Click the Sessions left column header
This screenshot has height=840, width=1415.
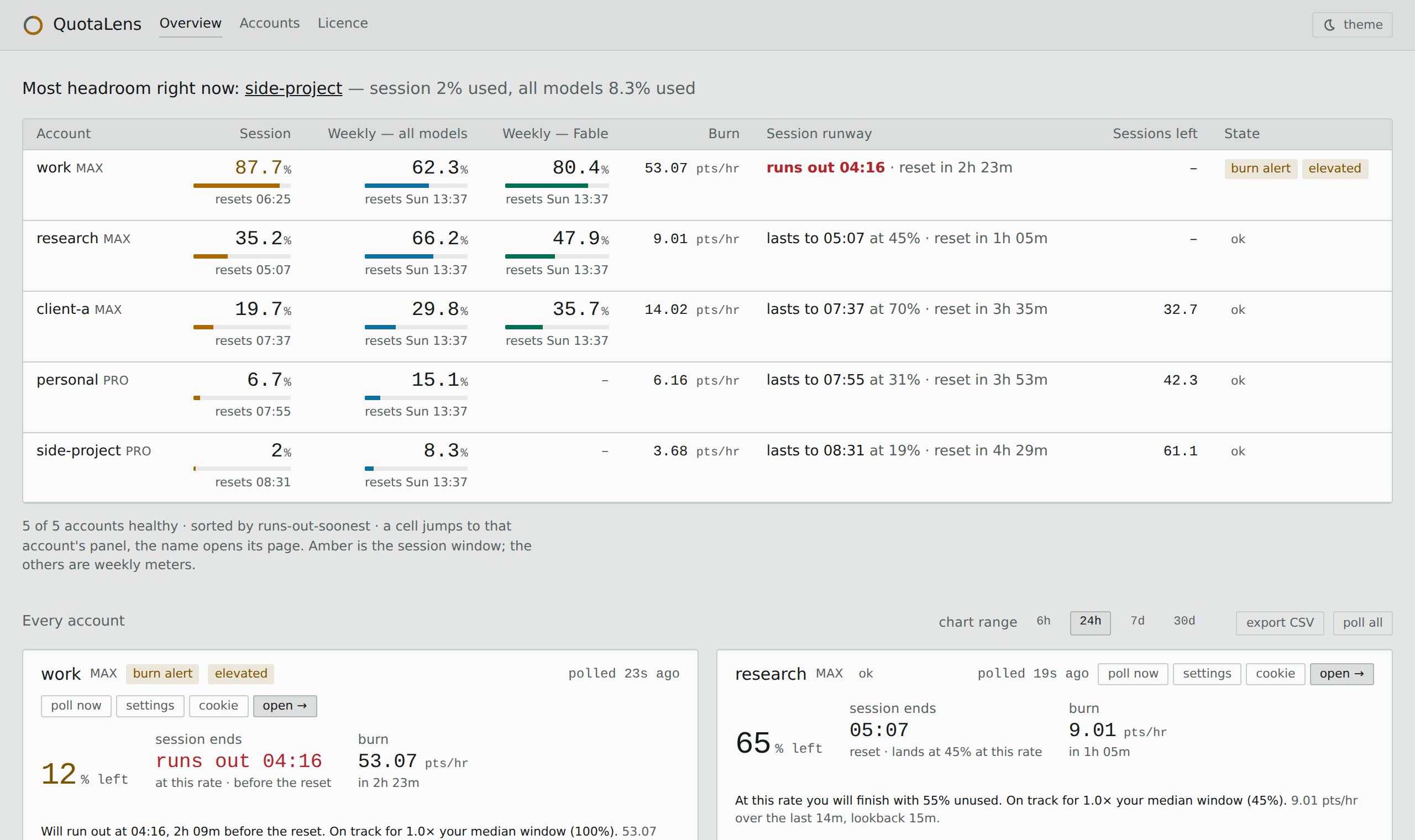coord(1155,134)
